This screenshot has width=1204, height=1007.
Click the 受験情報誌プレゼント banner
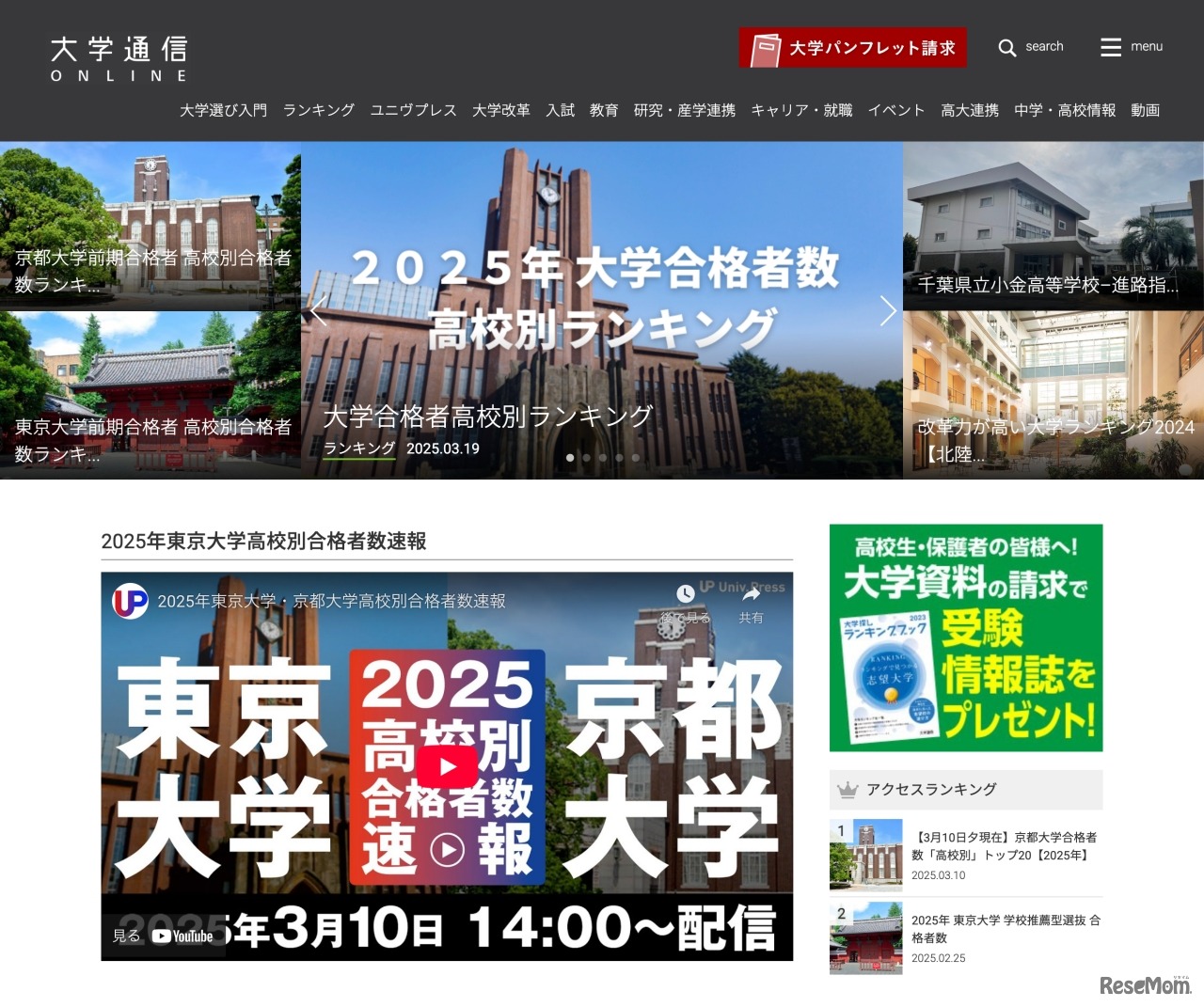click(965, 637)
